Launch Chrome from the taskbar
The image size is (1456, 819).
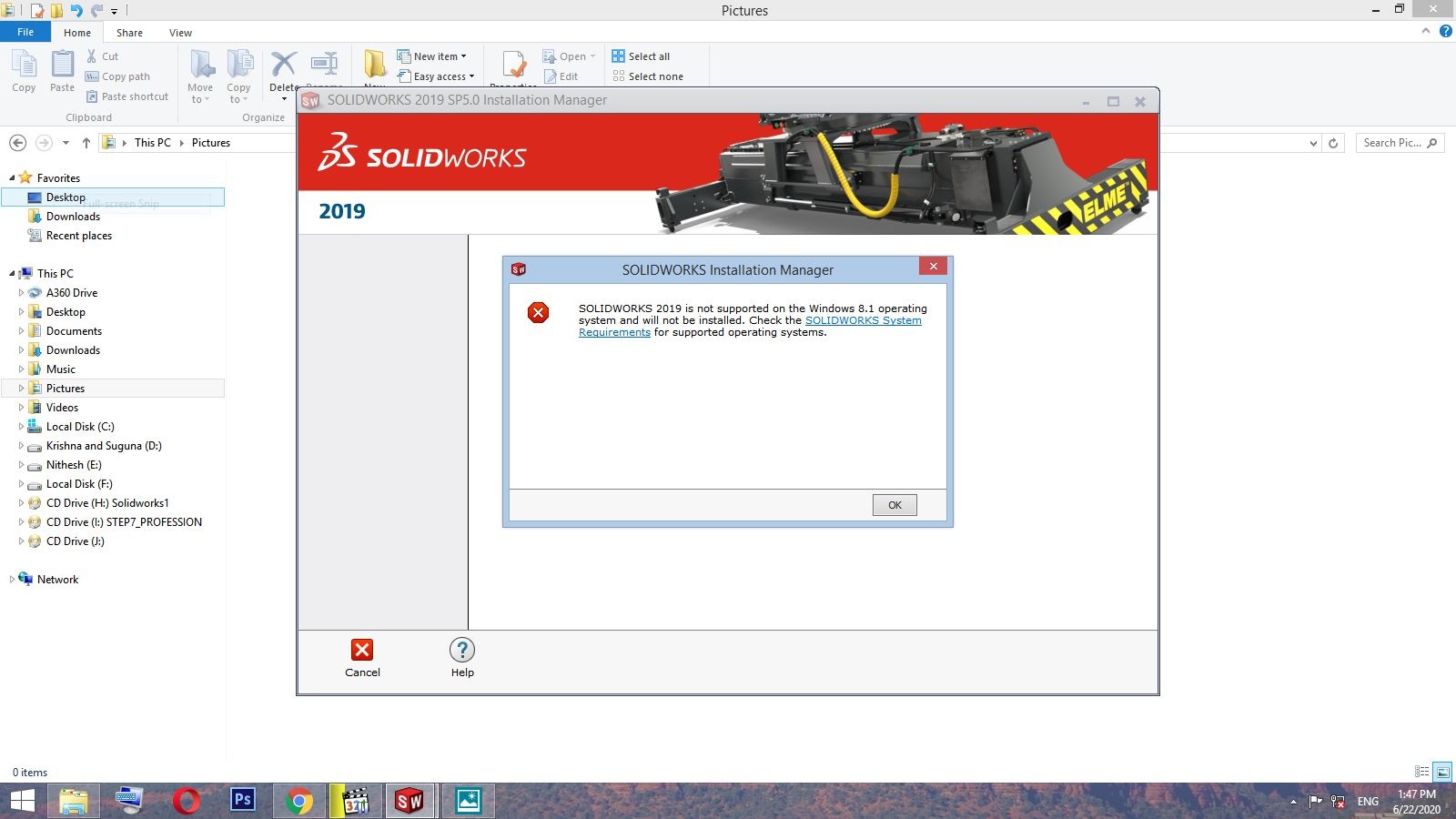coord(298,801)
